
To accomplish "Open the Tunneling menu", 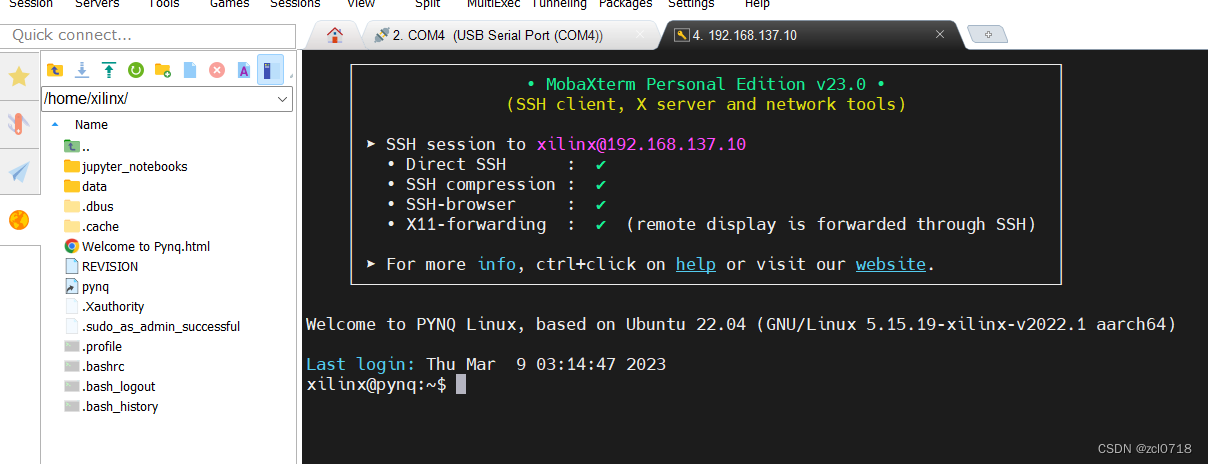I will coord(559,4).
